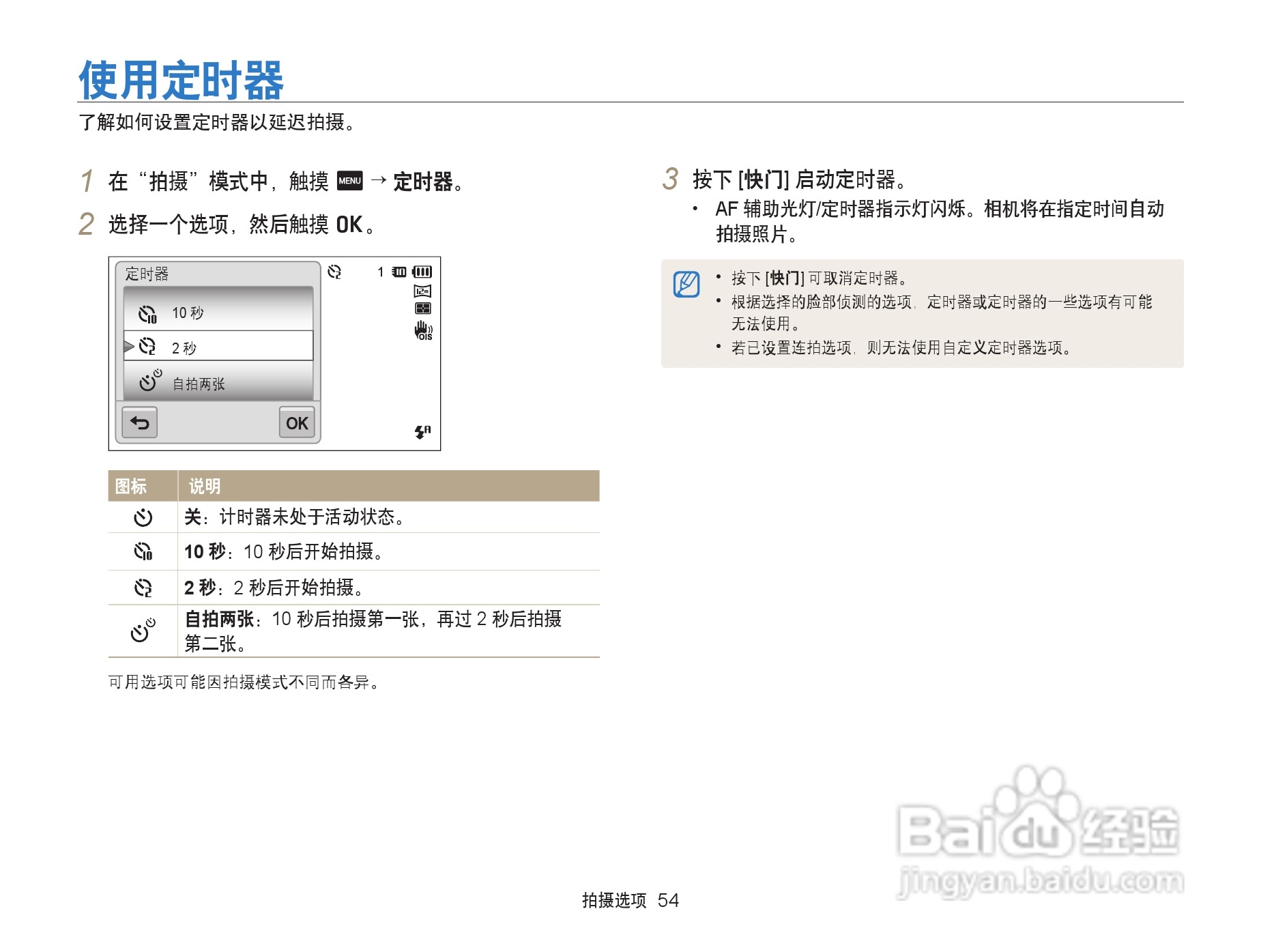Screen dimensions: 1261x952
Task: Click the 自拍两张 description text
Action: [373, 631]
